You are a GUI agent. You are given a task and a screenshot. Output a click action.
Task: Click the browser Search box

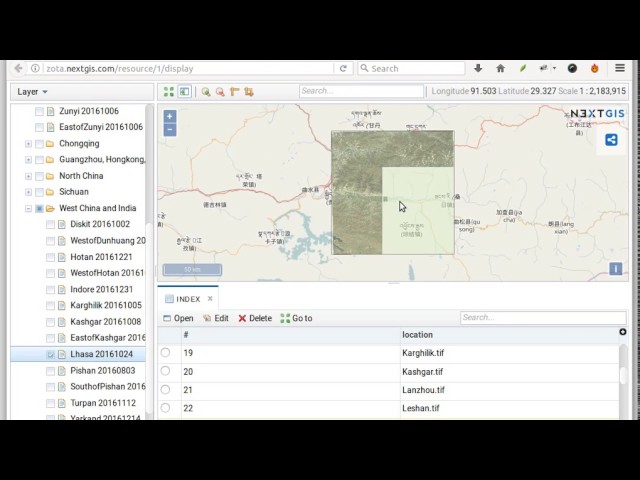tap(411, 68)
